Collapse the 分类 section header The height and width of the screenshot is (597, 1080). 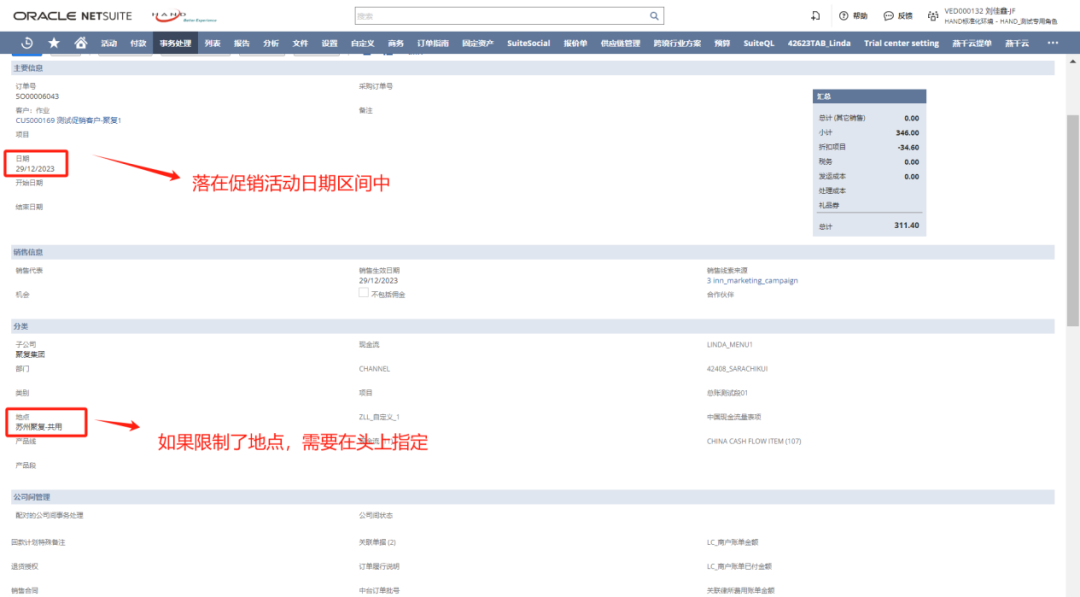click(532, 326)
